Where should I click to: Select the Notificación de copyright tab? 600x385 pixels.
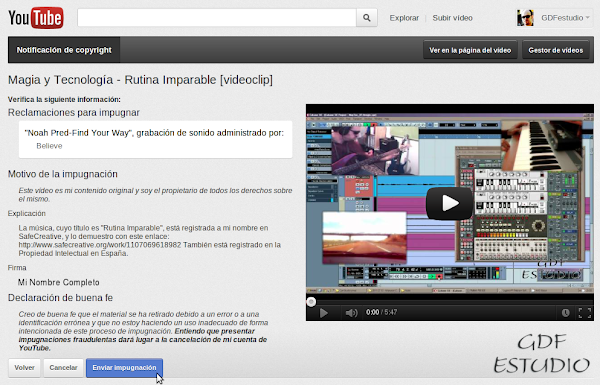(x=64, y=50)
